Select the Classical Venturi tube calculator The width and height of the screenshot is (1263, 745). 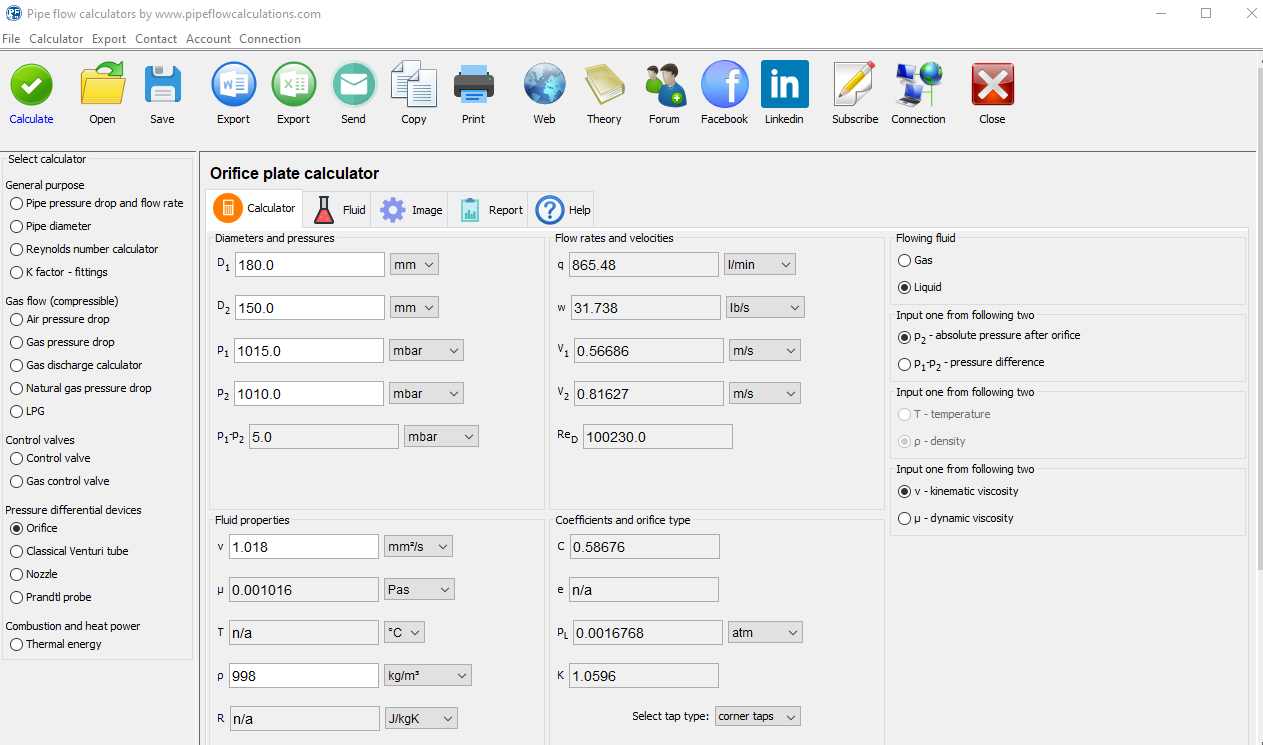coord(16,551)
